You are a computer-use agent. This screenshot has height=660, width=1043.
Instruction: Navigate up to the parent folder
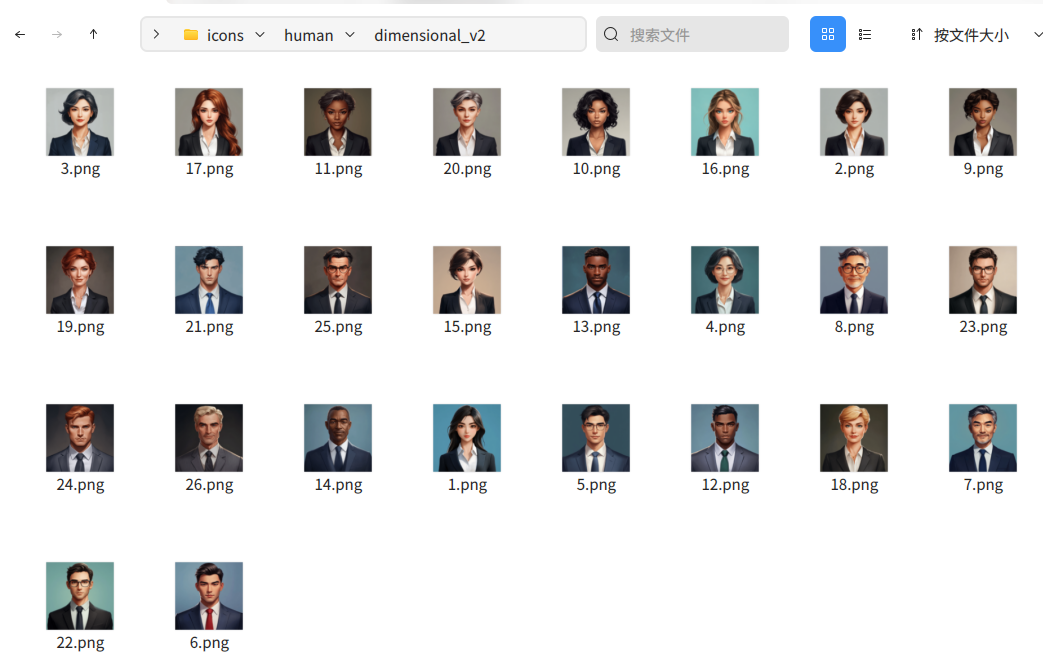pyautogui.click(x=93, y=35)
